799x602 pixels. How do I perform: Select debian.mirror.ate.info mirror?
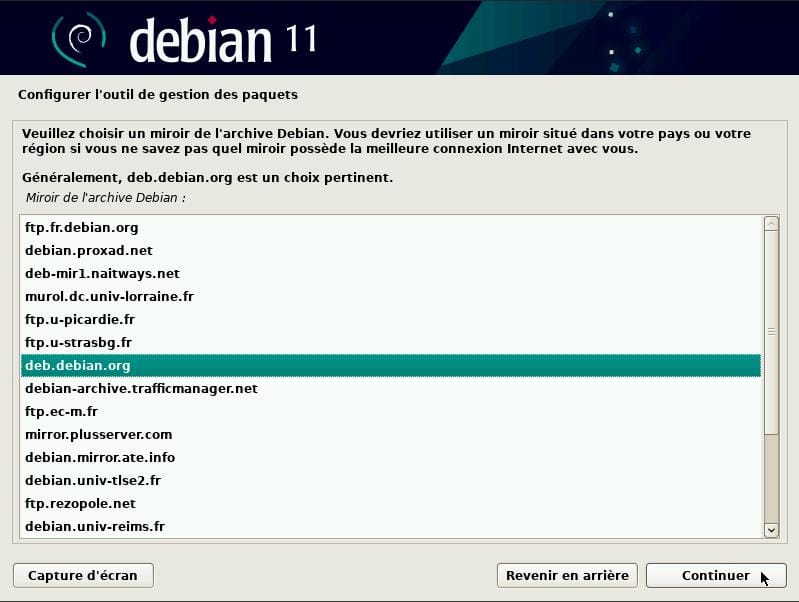[x=391, y=457]
